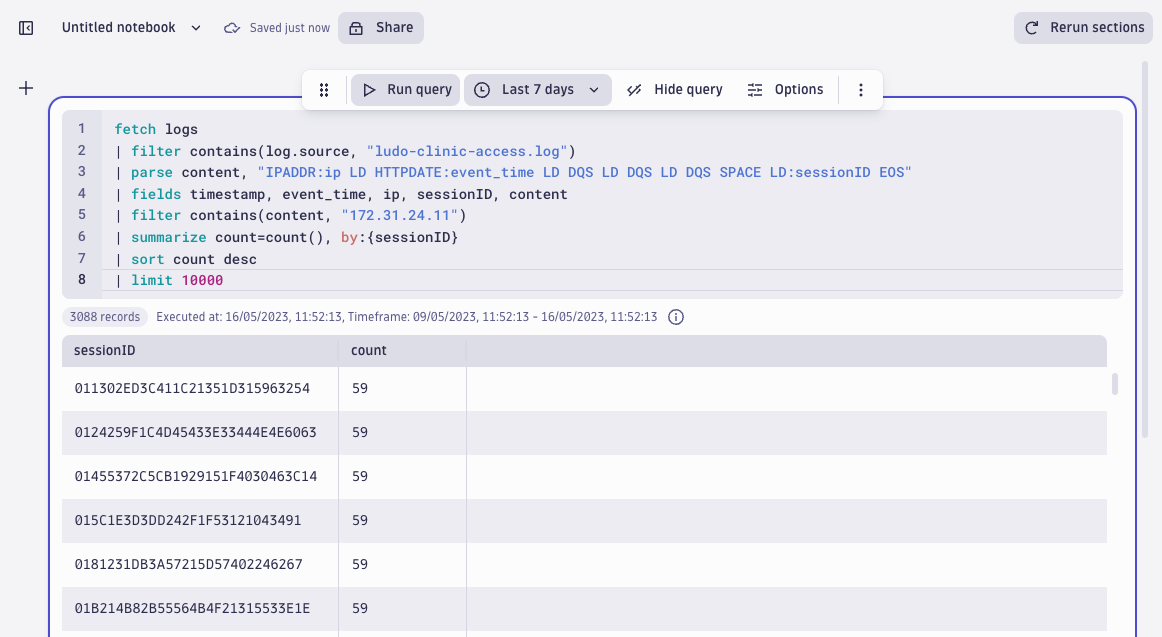
Task: Click the 3088 records chip
Action: [x=104, y=316]
